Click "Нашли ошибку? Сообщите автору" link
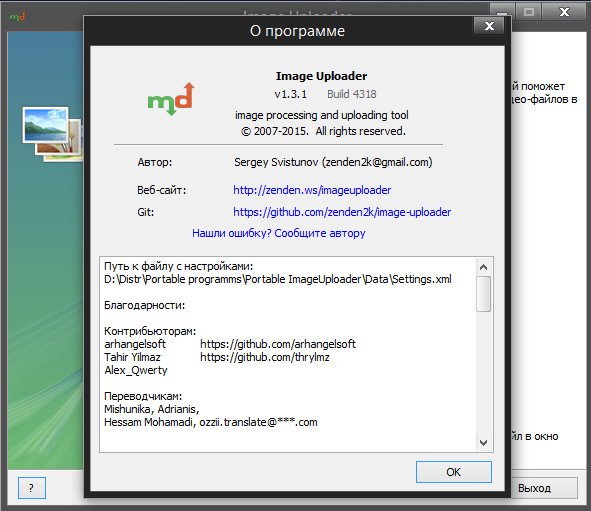591x511 pixels. 279,233
